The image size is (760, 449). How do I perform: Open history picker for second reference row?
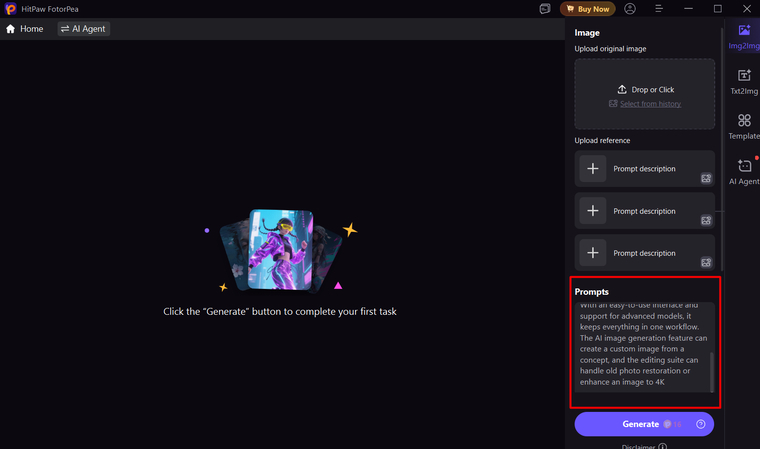pyautogui.click(x=706, y=221)
